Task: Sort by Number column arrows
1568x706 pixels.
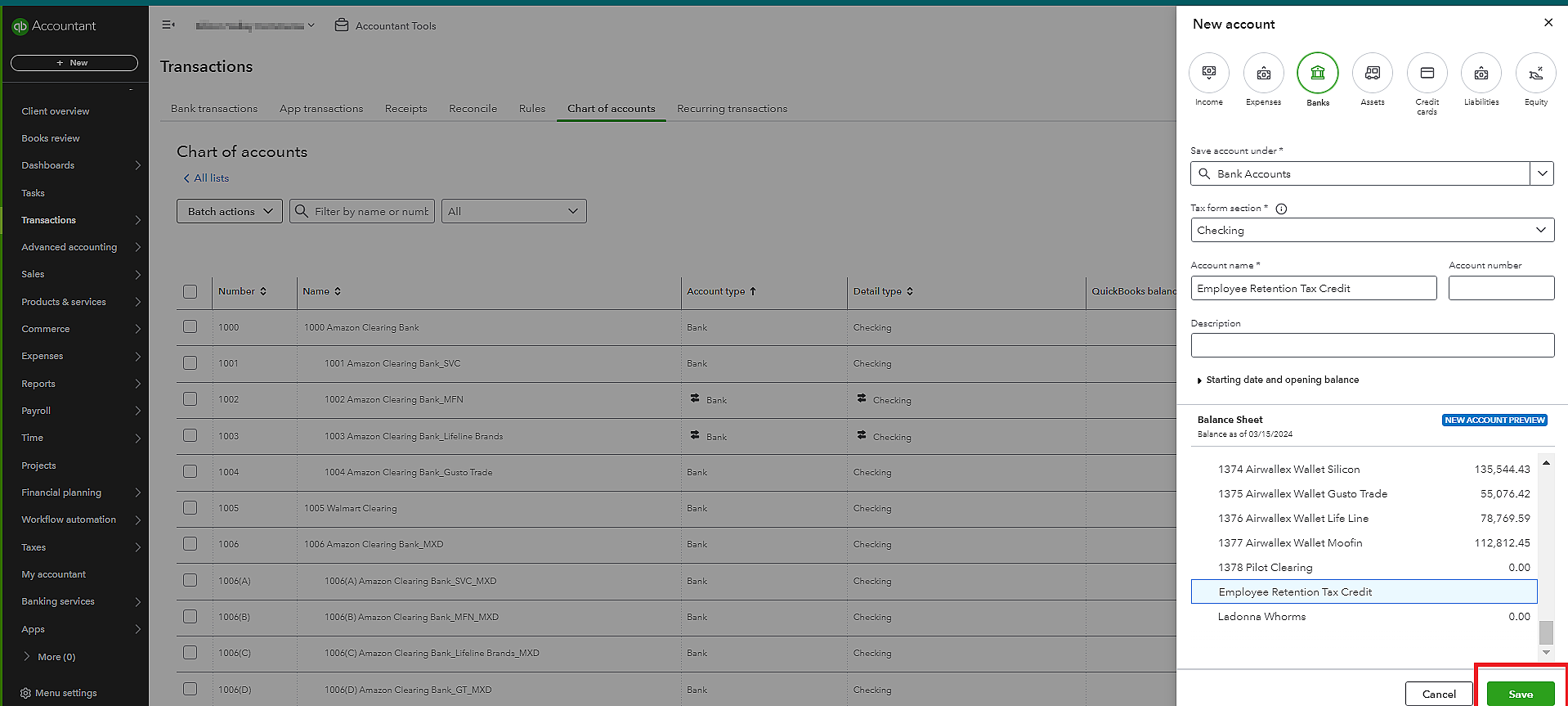Action: (x=263, y=291)
